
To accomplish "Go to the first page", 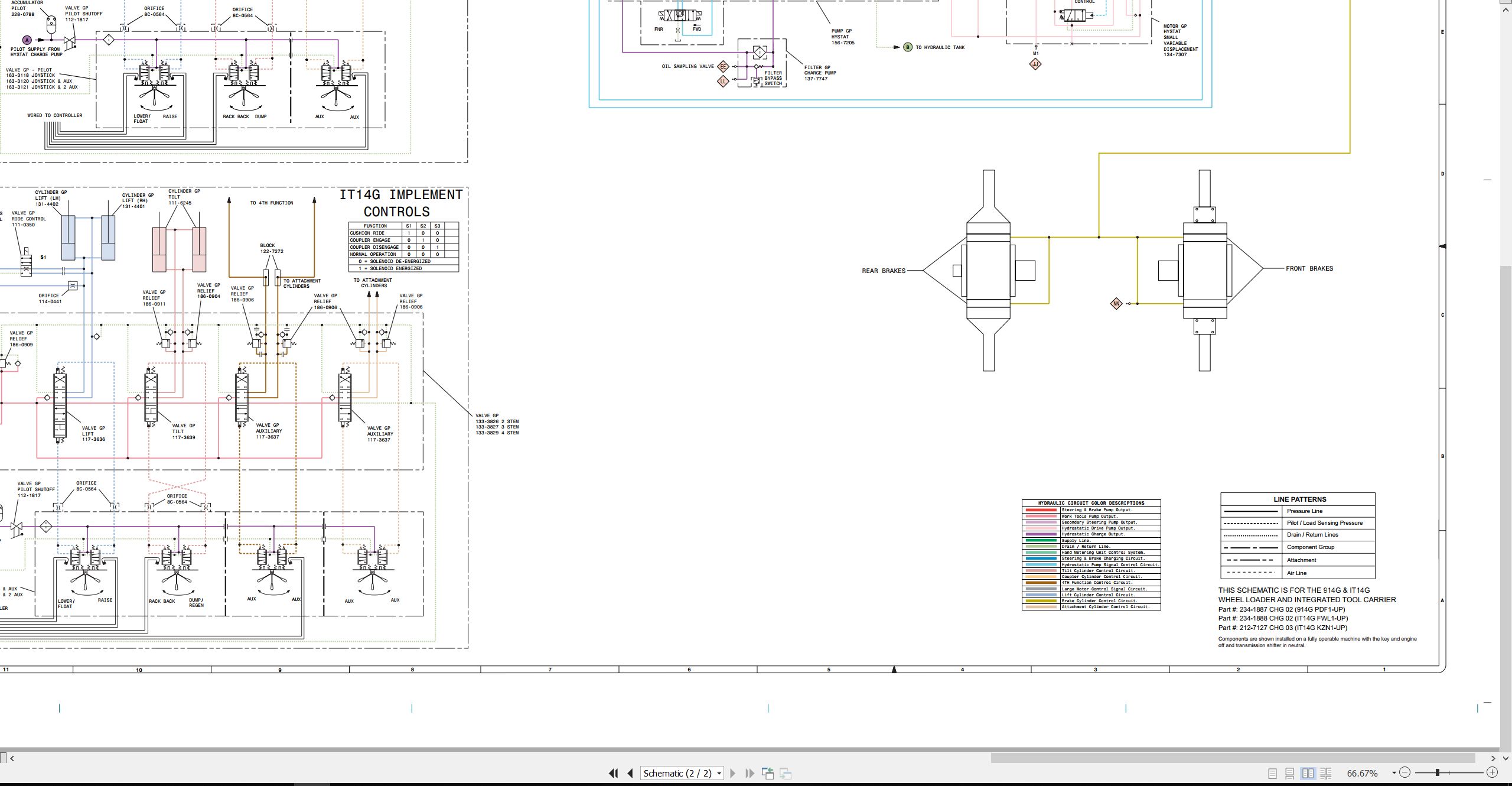I will click(x=614, y=773).
